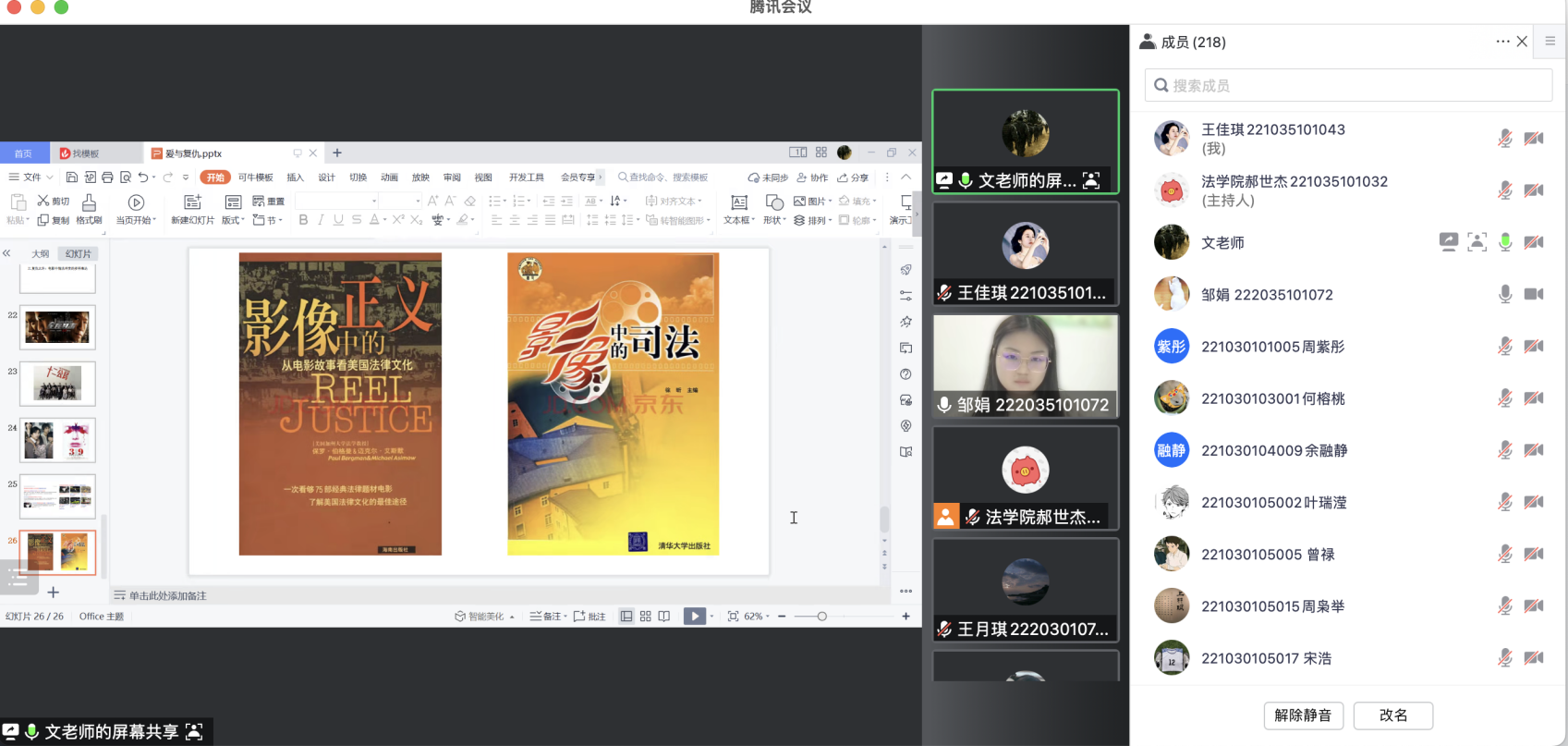The height and width of the screenshot is (746, 1568).
Task: Toggle microphone for 221030101005周紫彤
Action: 1505,347
